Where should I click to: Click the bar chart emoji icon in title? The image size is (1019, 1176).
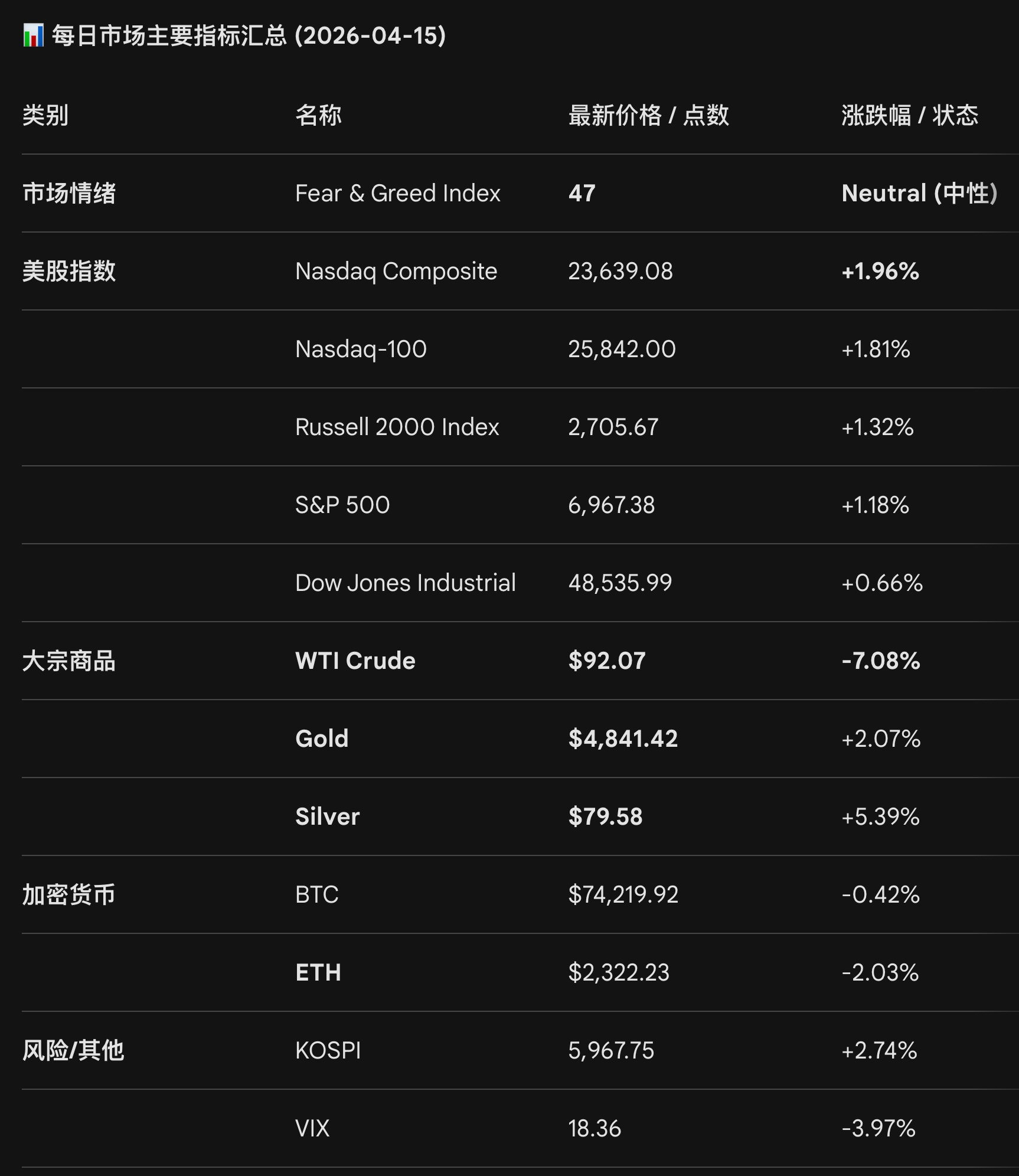34,35
